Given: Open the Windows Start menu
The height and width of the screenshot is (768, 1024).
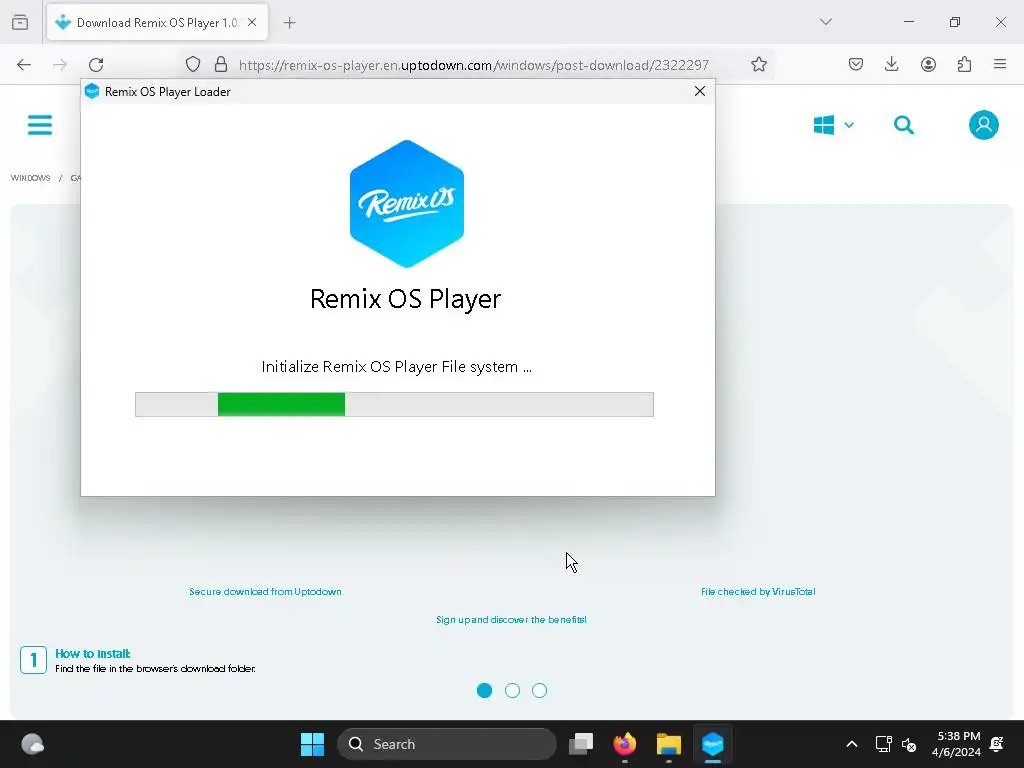Looking at the screenshot, I should [312, 744].
